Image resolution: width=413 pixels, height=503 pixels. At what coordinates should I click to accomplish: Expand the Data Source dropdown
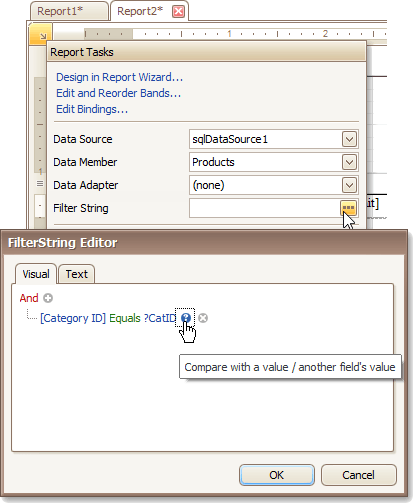[349, 139]
